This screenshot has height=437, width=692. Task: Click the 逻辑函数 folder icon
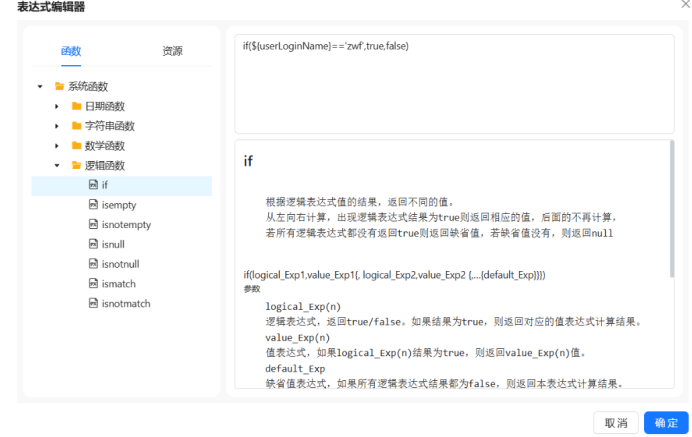(x=76, y=165)
